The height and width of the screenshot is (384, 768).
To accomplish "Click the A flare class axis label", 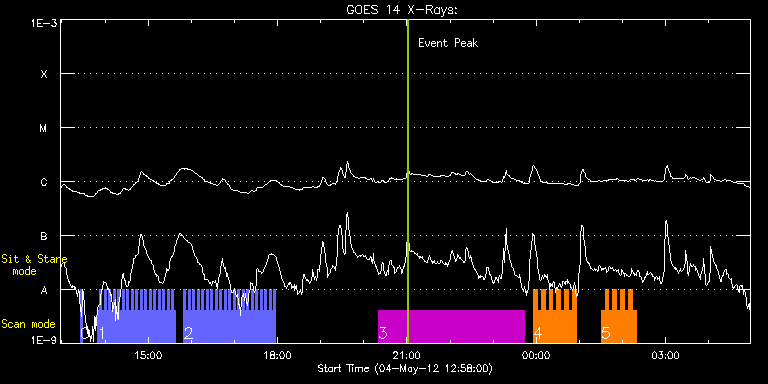I will (x=44, y=290).
